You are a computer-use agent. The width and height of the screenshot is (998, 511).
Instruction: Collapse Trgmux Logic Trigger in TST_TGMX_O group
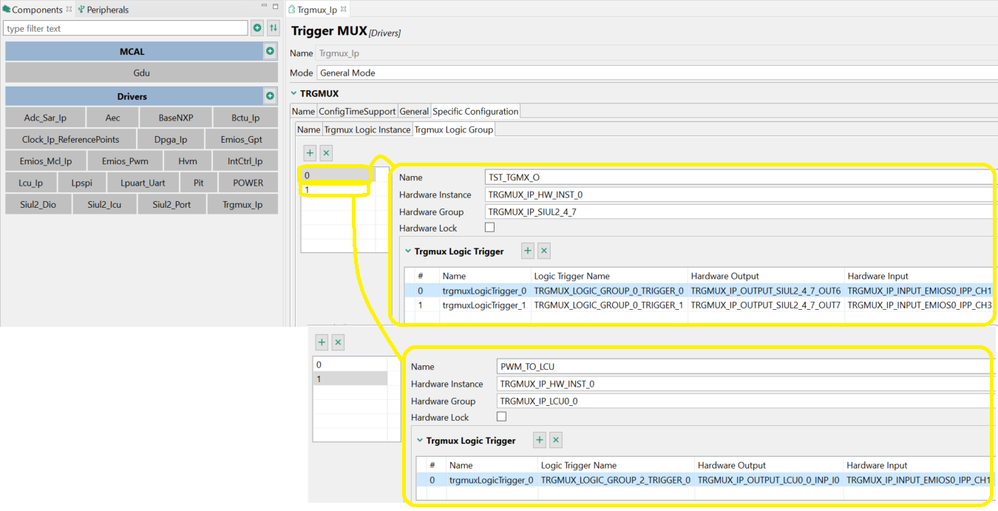(408, 251)
